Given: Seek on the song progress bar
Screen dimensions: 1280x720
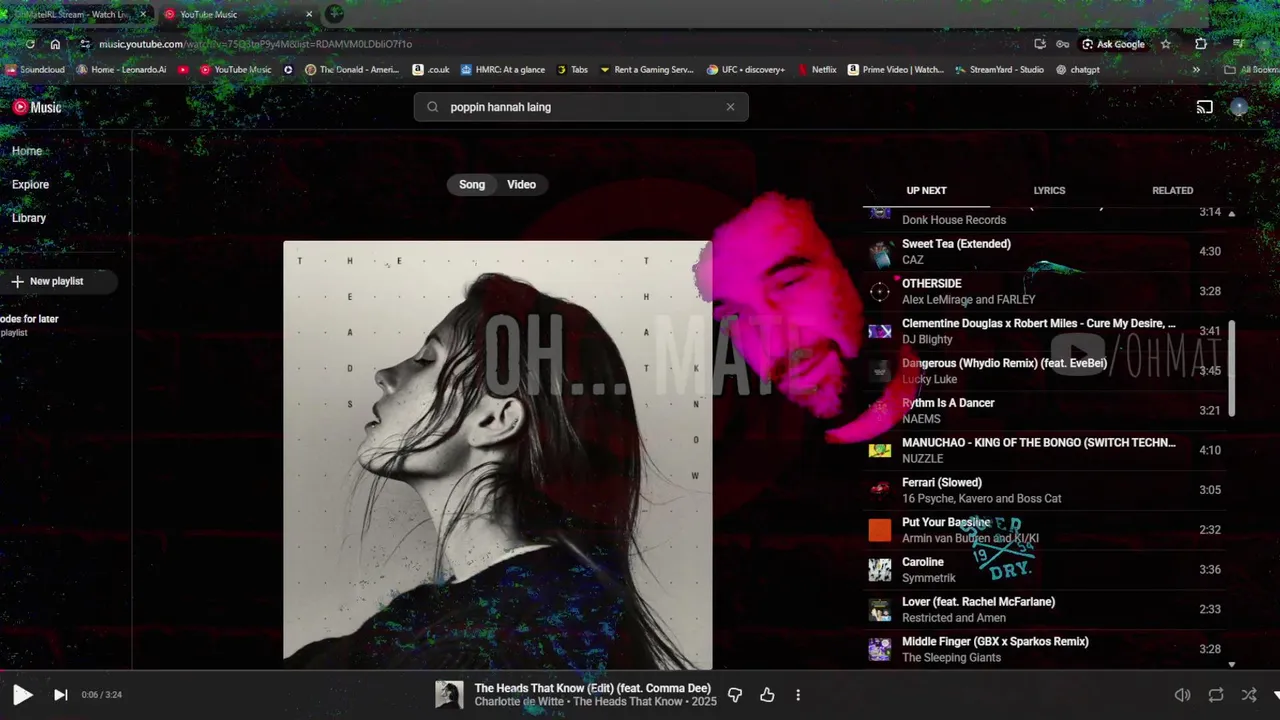Looking at the screenshot, I should 640,671.
